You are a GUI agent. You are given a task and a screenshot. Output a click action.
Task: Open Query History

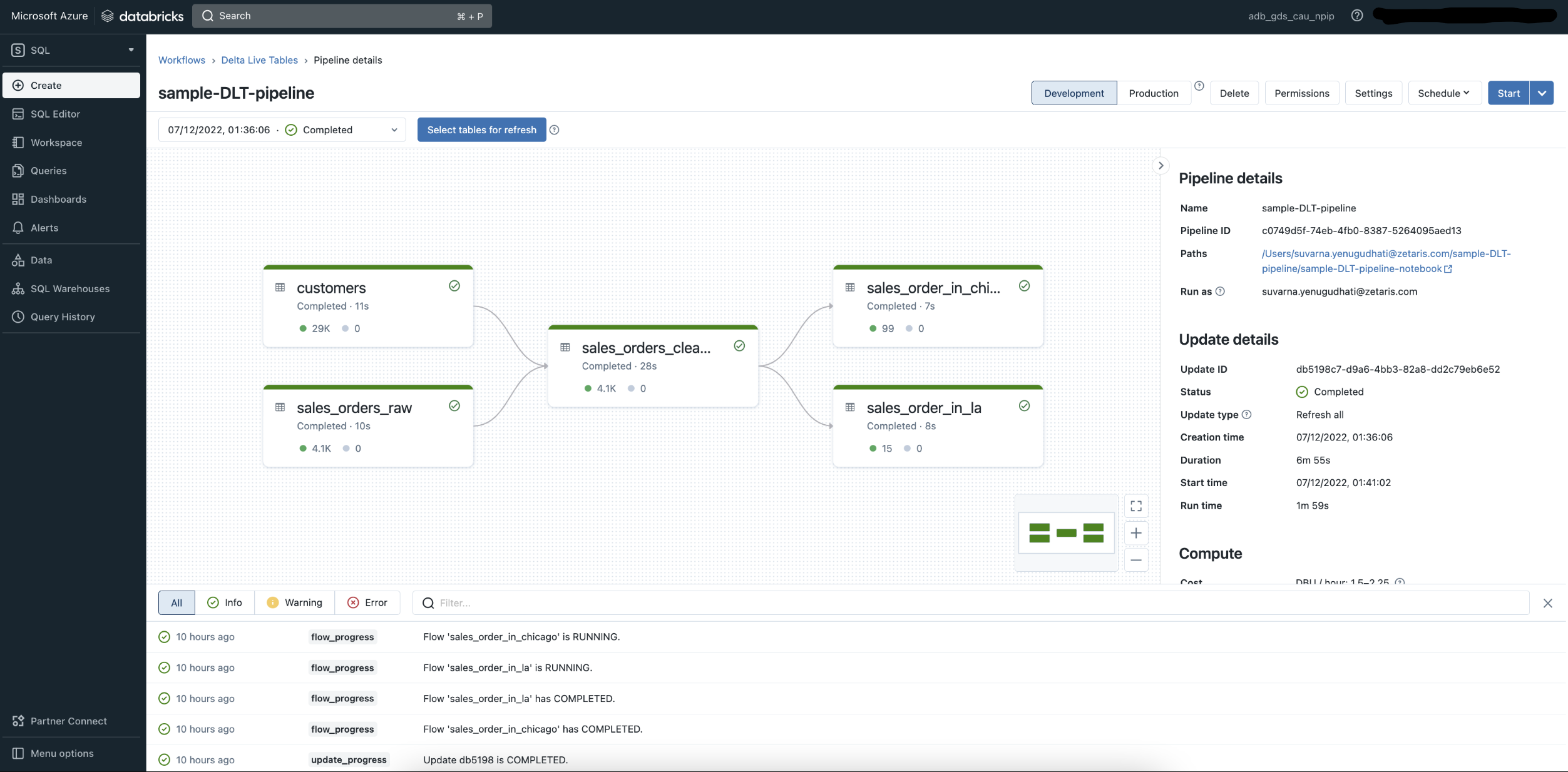[62, 317]
